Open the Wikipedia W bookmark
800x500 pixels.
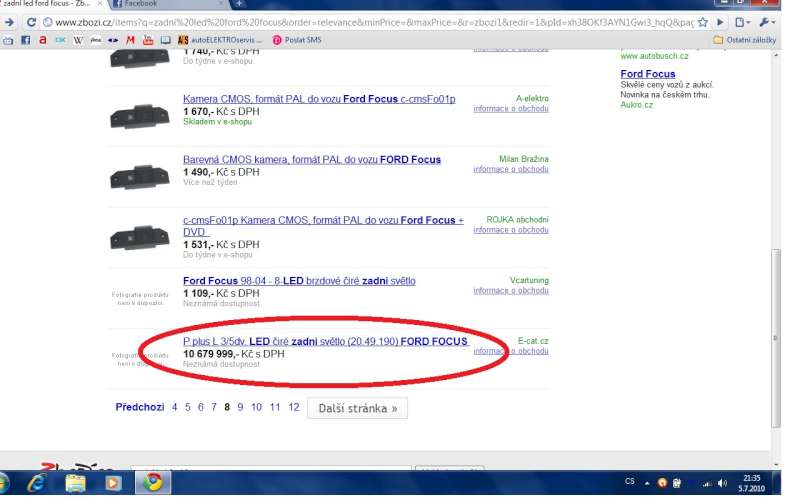point(78,40)
